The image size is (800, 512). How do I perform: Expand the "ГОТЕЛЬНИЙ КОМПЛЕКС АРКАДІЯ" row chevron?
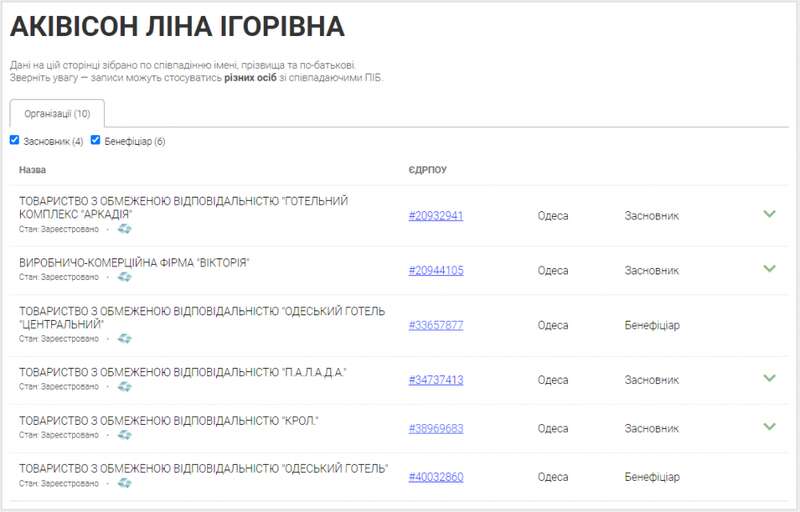pyautogui.click(x=769, y=214)
